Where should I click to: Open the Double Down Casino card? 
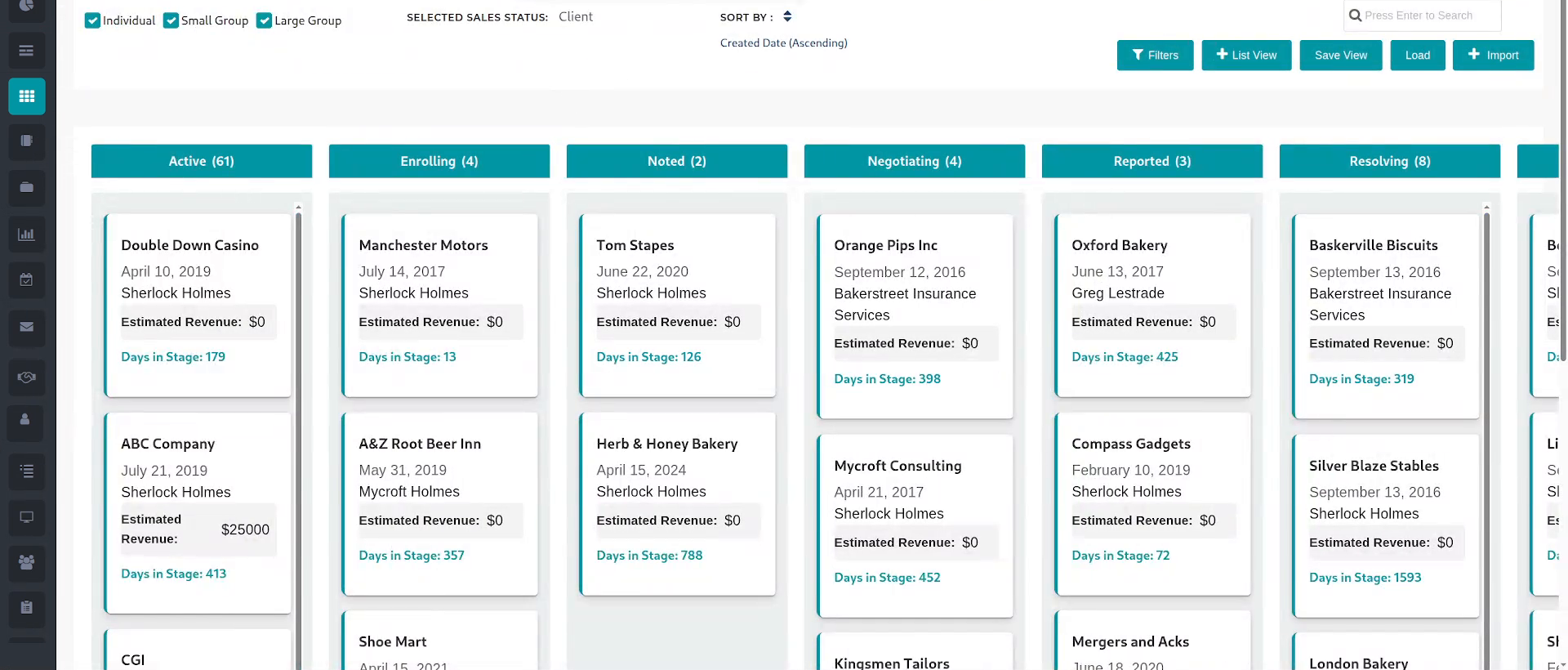198,306
